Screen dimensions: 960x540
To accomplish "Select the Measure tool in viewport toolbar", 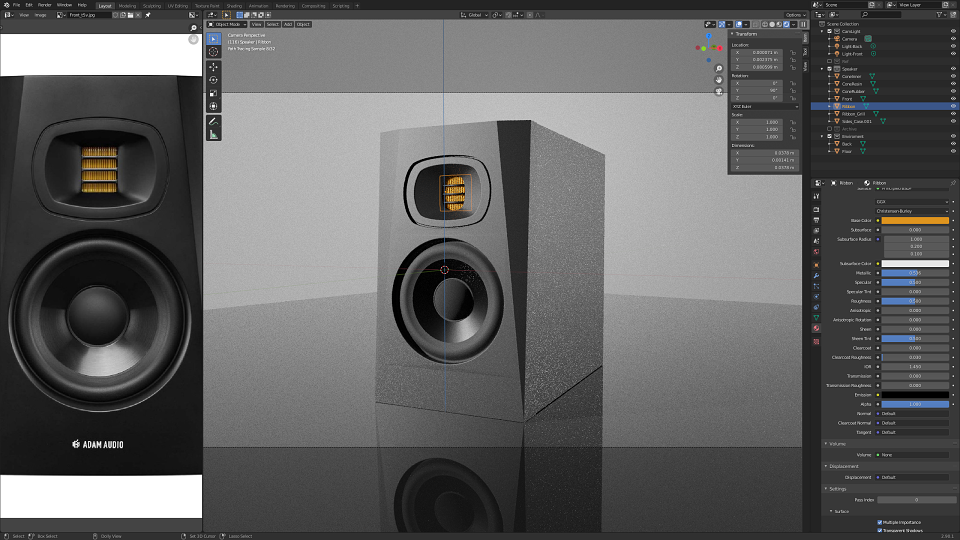I will pyautogui.click(x=213, y=135).
